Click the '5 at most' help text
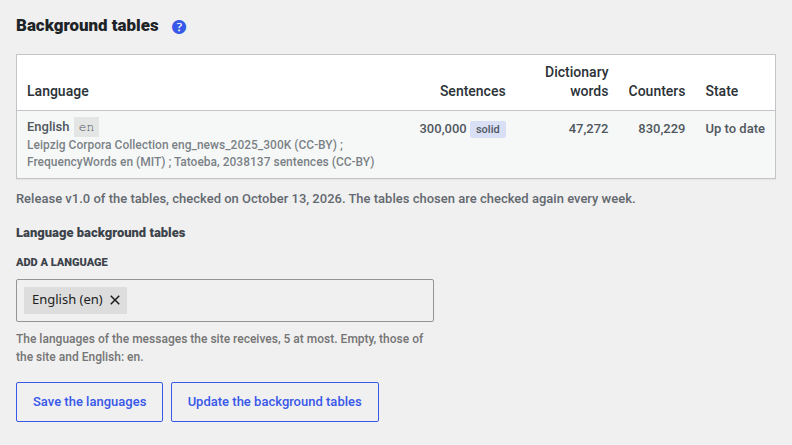This screenshot has width=792, height=445. point(219,348)
